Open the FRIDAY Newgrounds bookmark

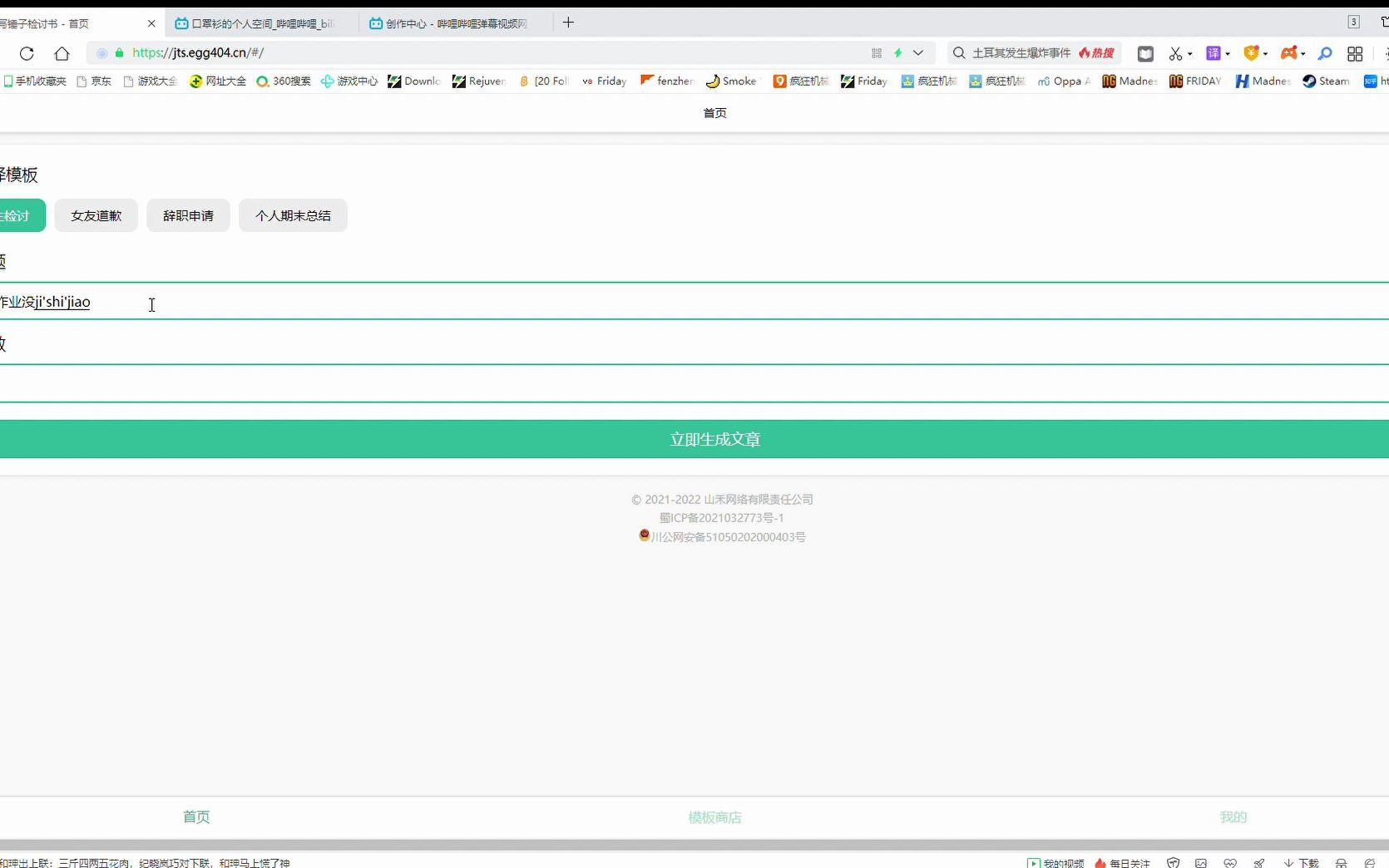(x=1195, y=81)
